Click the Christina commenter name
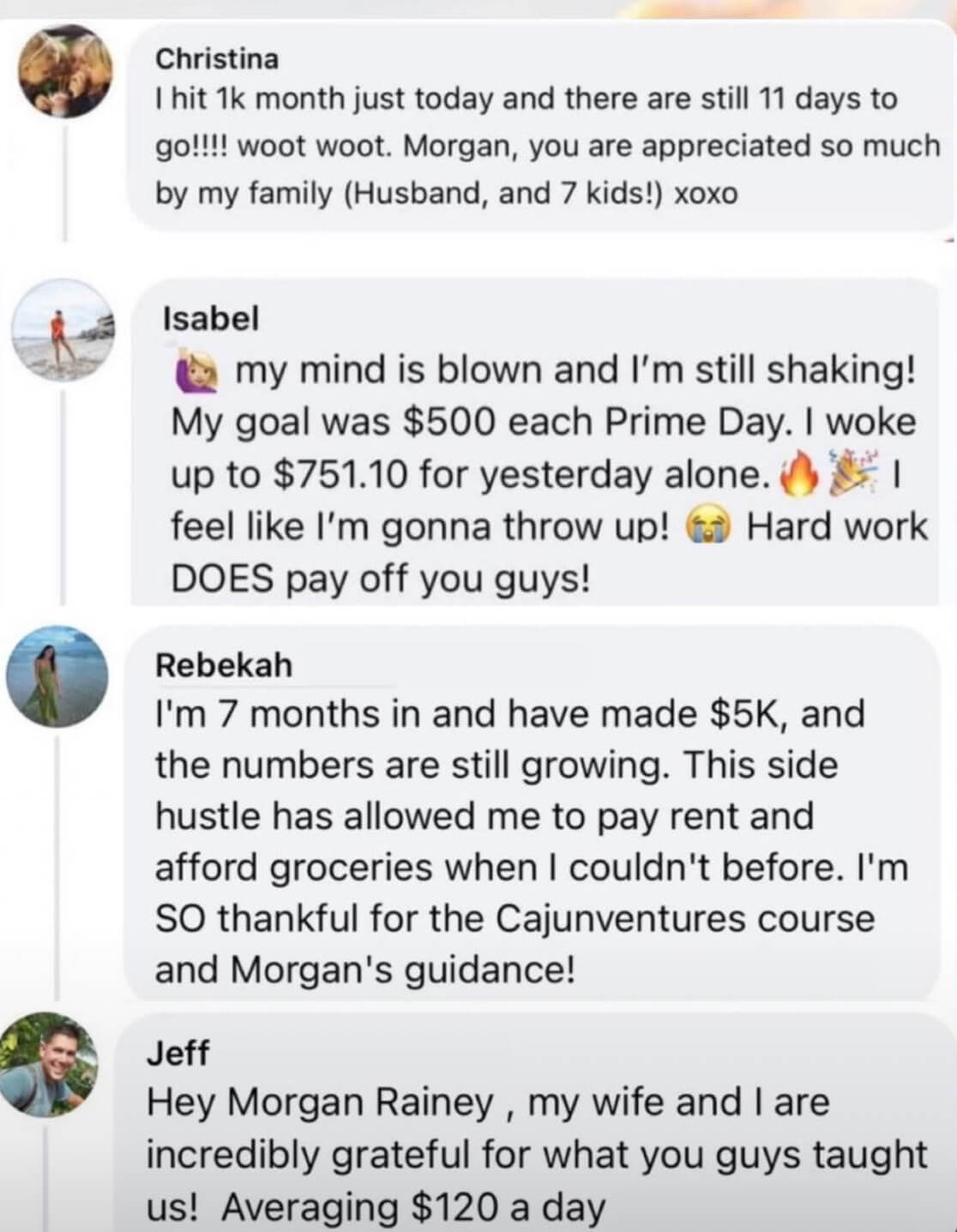Viewport: 957px width, 1232px height. pyautogui.click(x=217, y=58)
